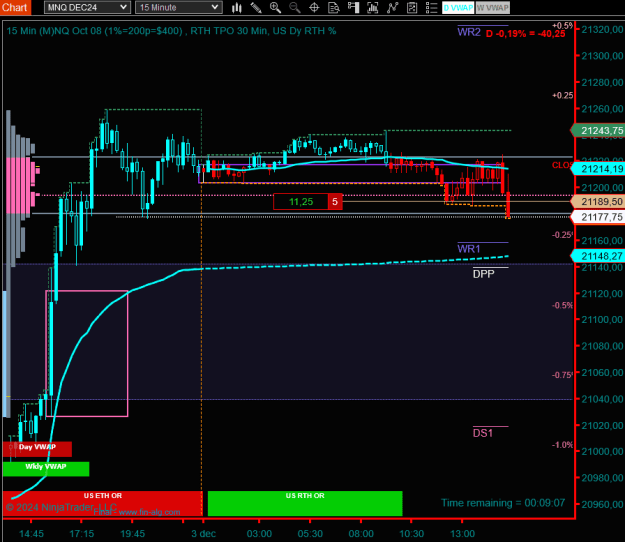Click the 21320,00 price axis label
Image resolution: width=625 pixels, height=542 pixels.
[602, 29]
